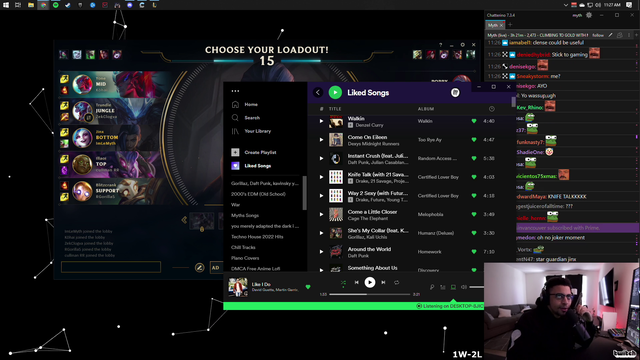Go back with the Spotify back arrow

[x=318, y=93]
